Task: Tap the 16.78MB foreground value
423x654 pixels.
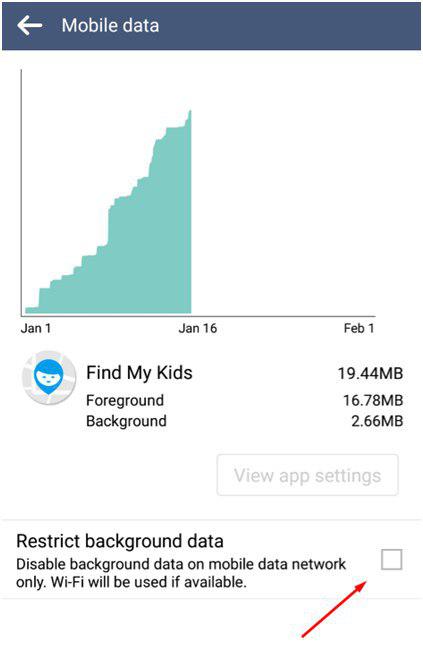Action: coord(373,400)
